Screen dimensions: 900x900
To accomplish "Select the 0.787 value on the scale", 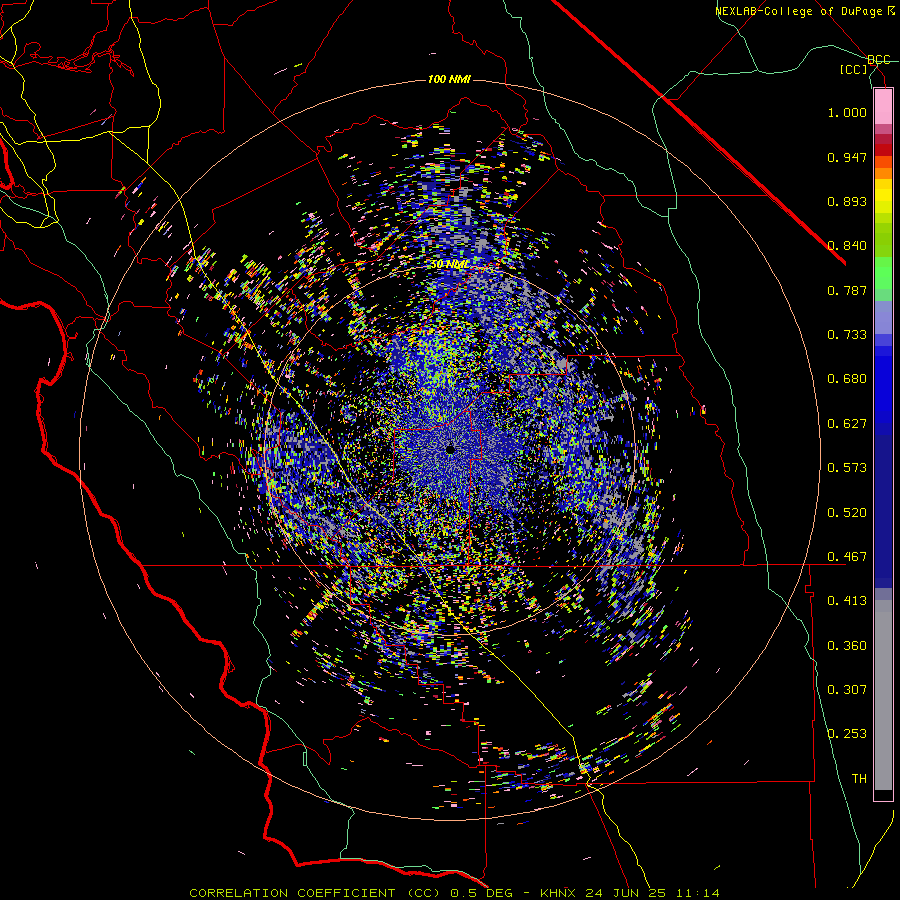I will 847,290.
